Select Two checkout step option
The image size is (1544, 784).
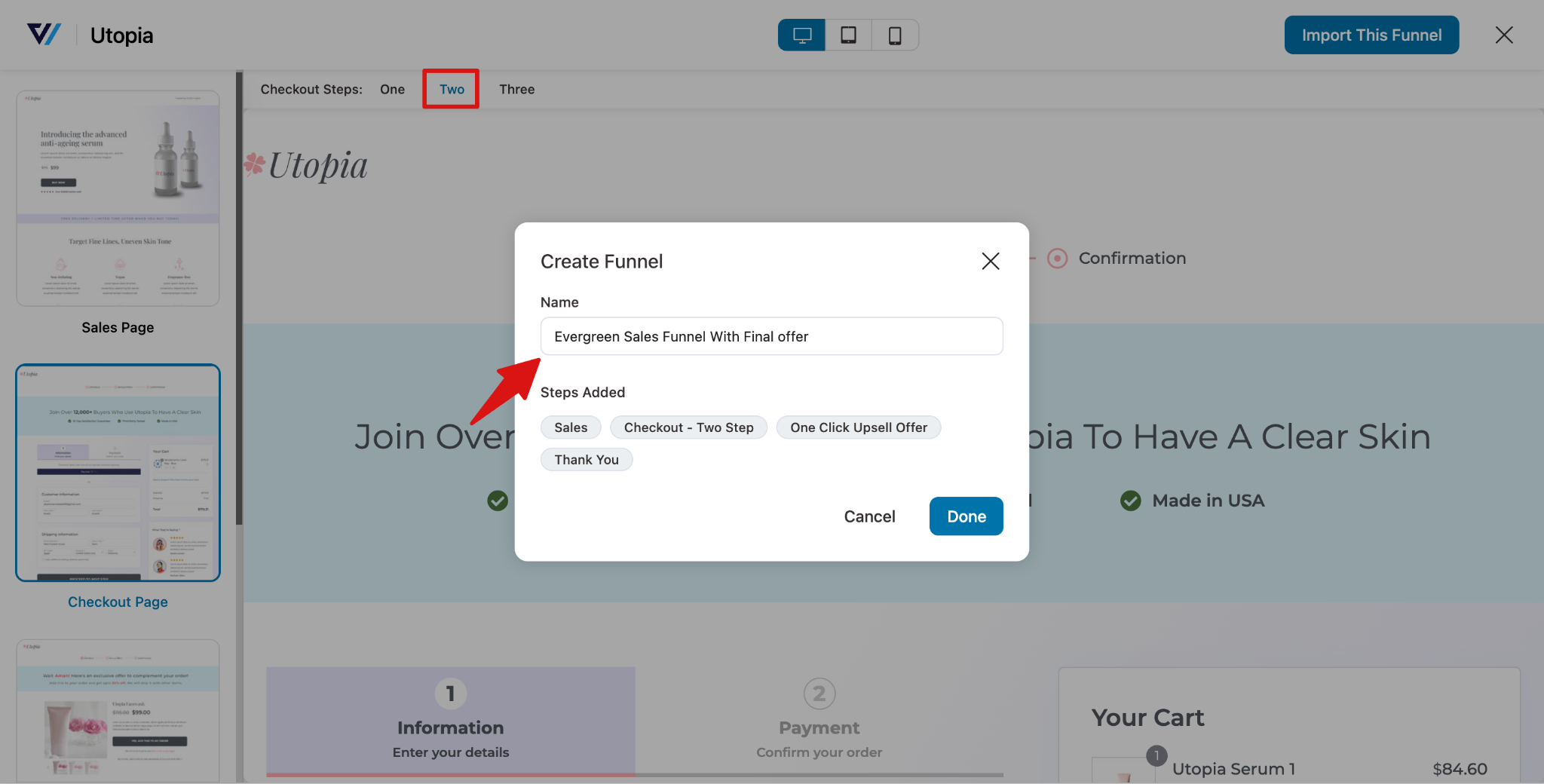click(452, 89)
